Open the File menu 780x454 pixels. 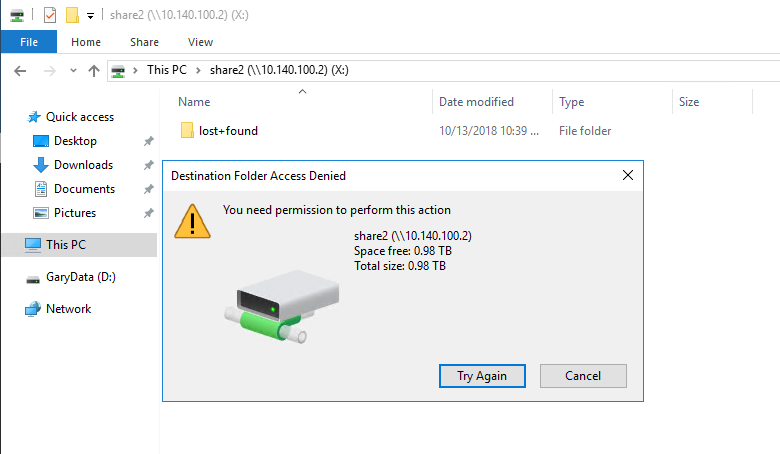tap(29, 42)
